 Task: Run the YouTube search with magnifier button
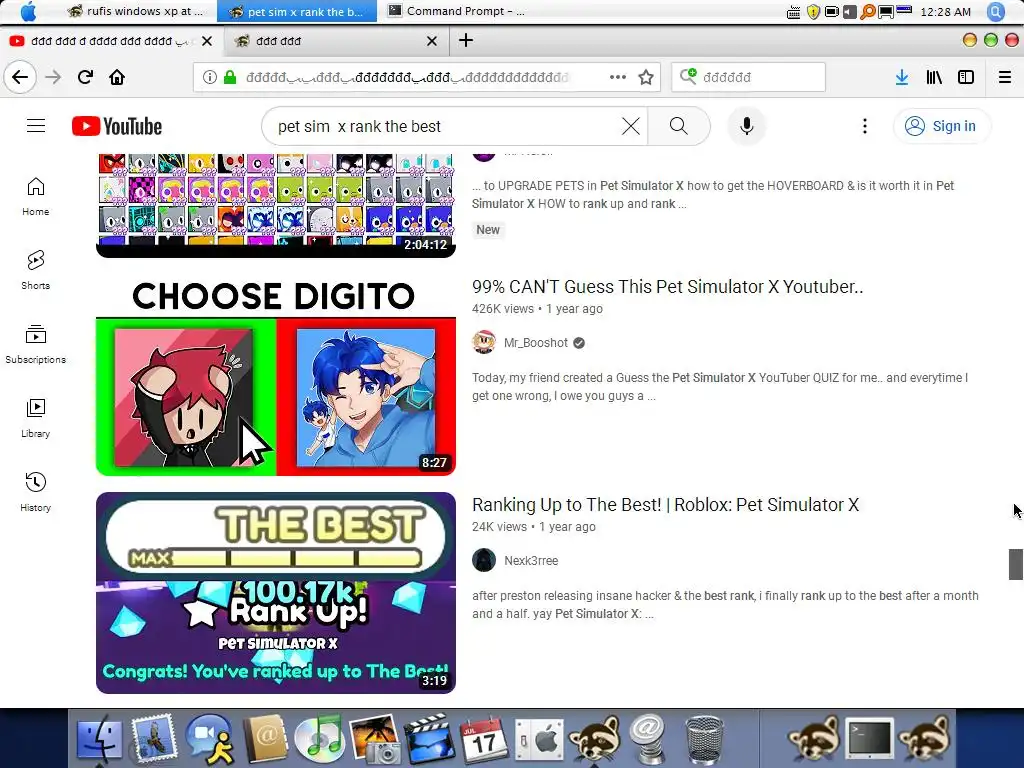679,126
